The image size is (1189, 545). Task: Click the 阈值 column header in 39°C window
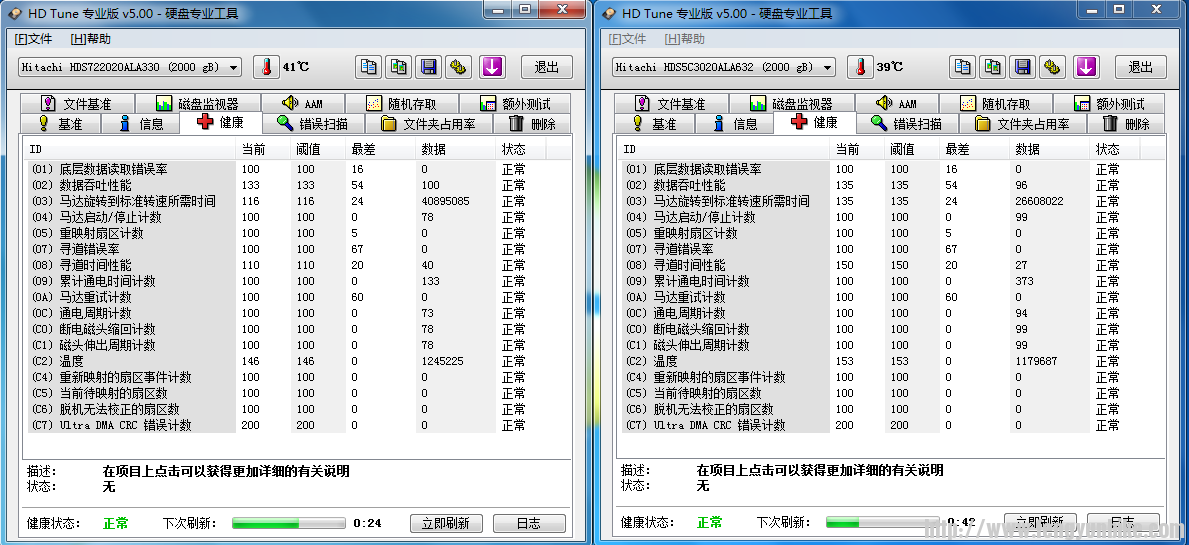(902, 149)
